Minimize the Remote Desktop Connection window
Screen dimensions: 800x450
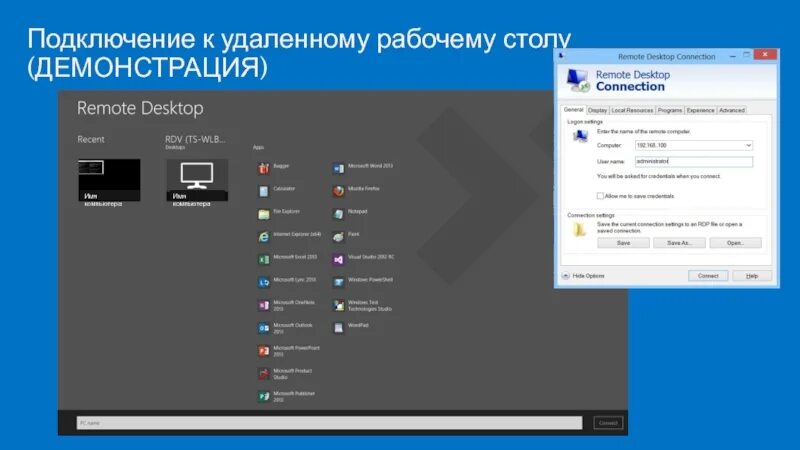[x=733, y=56]
